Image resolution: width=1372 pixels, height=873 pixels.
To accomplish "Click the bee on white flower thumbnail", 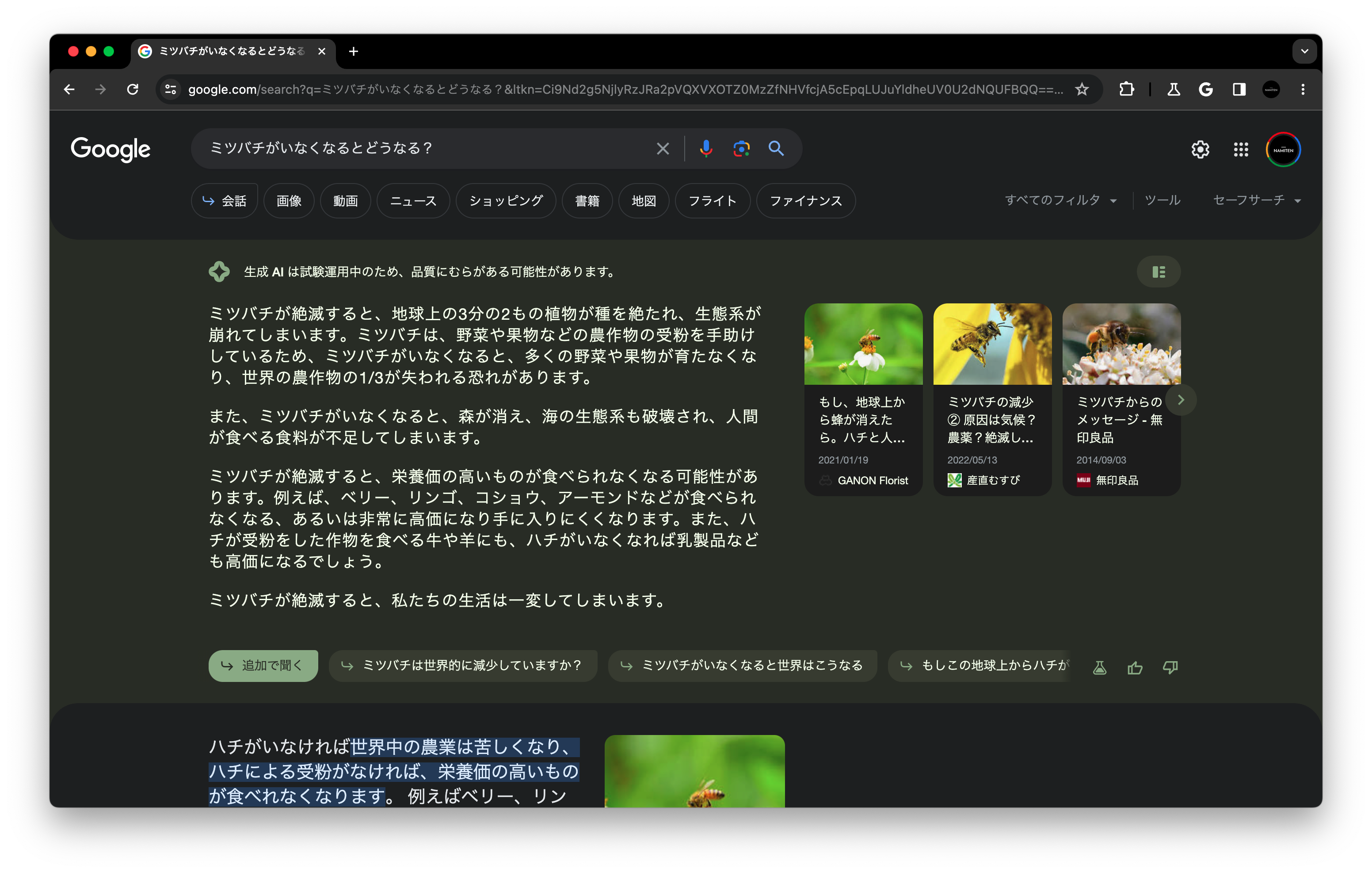I will pos(863,344).
